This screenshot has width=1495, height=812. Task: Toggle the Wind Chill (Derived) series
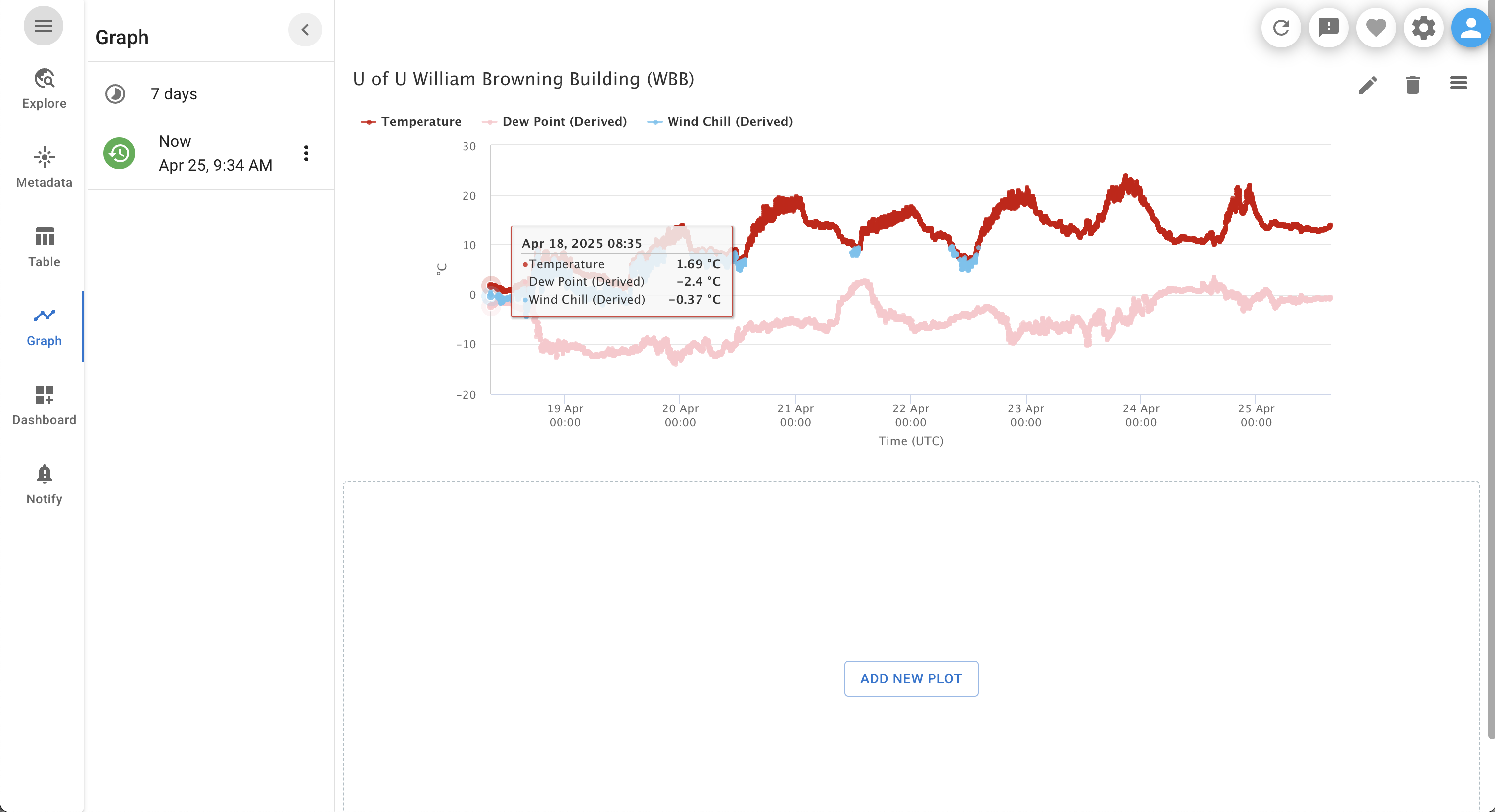pyautogui.click(x=729, y=121)
